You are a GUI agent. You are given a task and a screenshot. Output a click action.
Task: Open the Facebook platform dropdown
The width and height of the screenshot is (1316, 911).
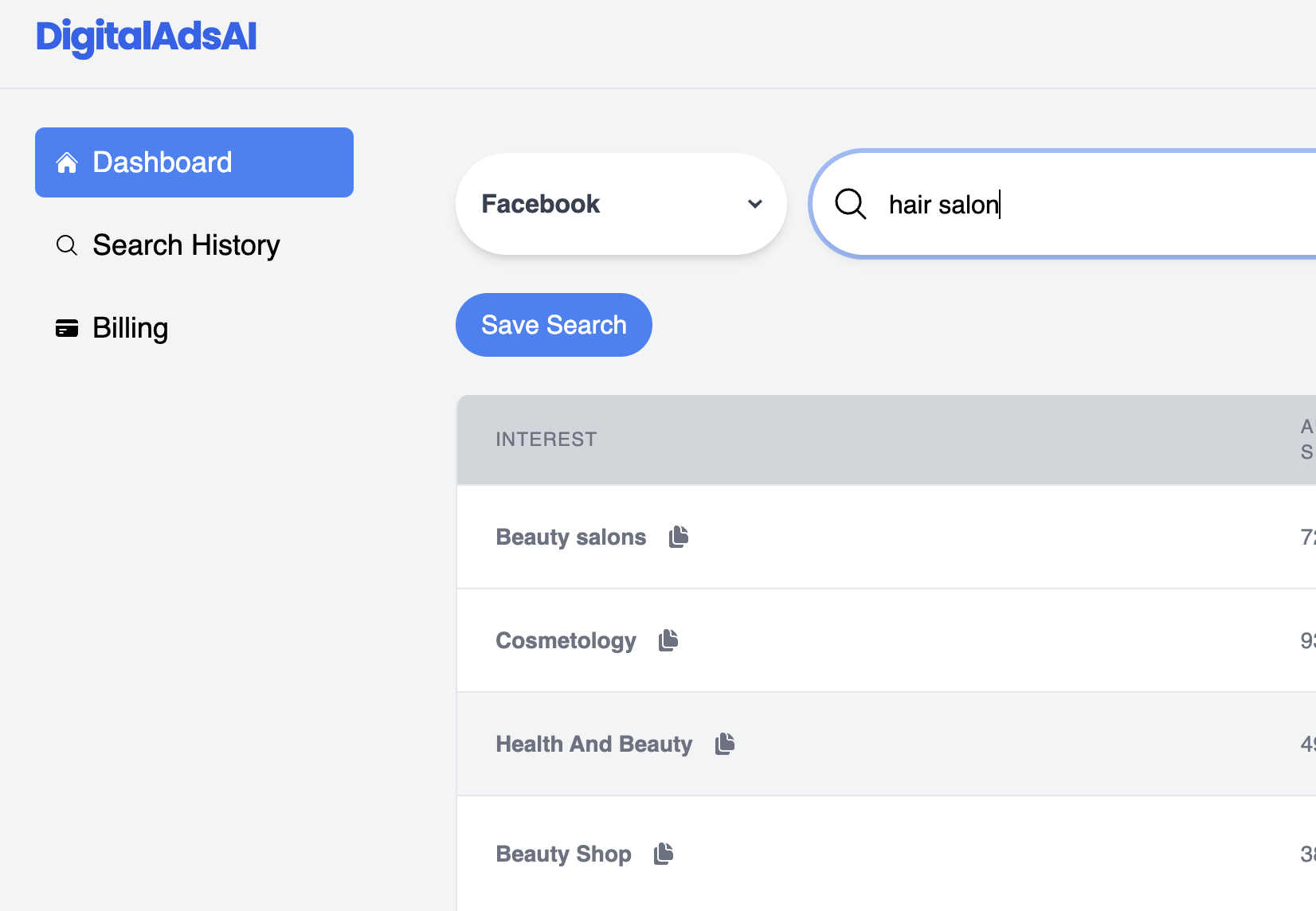[x=620, y=204]
